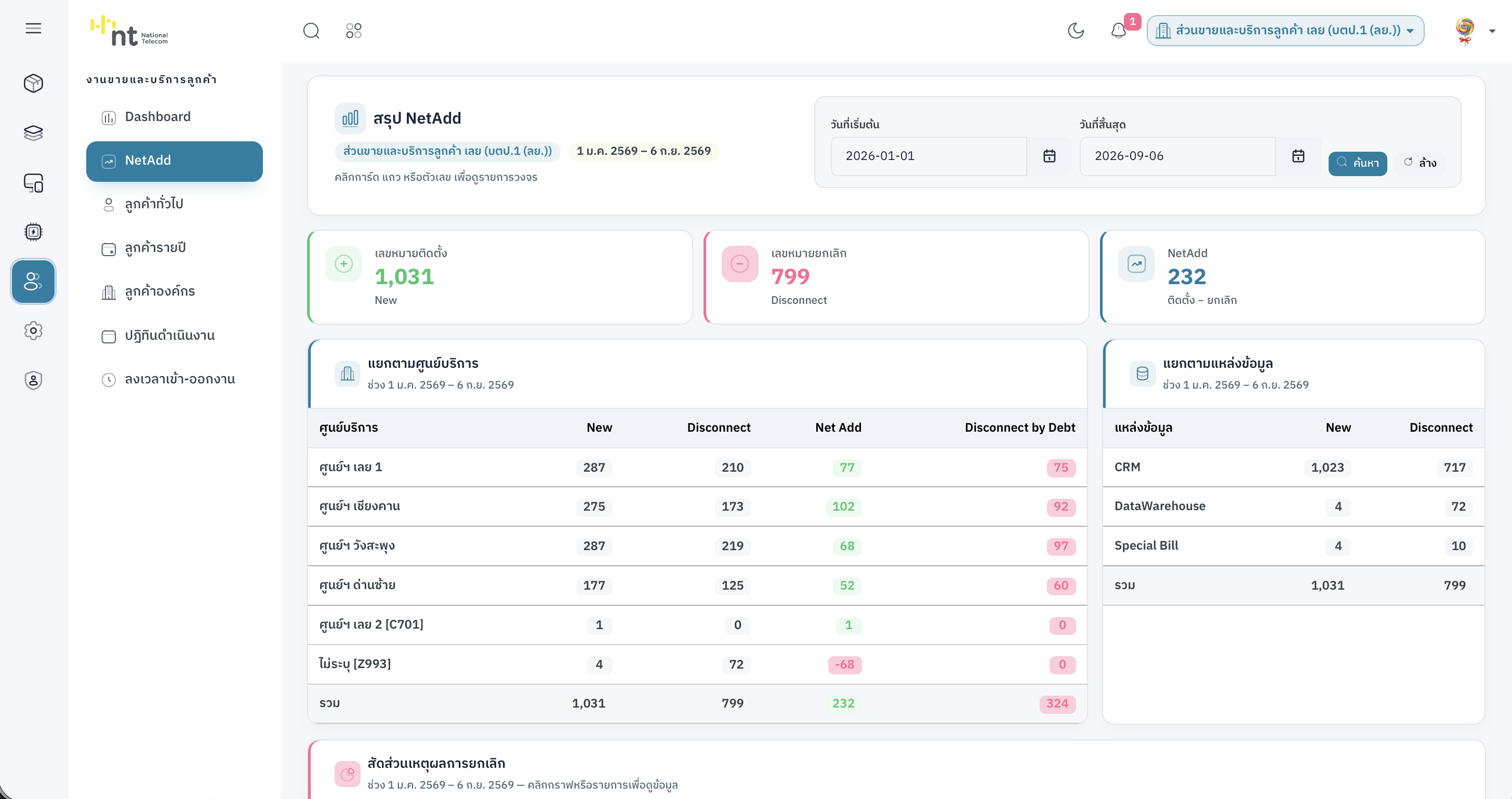Select the ศูนย์ฯ เลย 2 [C701] row
The width and height of the screenshot is (1512, 799).
[697, 625]
